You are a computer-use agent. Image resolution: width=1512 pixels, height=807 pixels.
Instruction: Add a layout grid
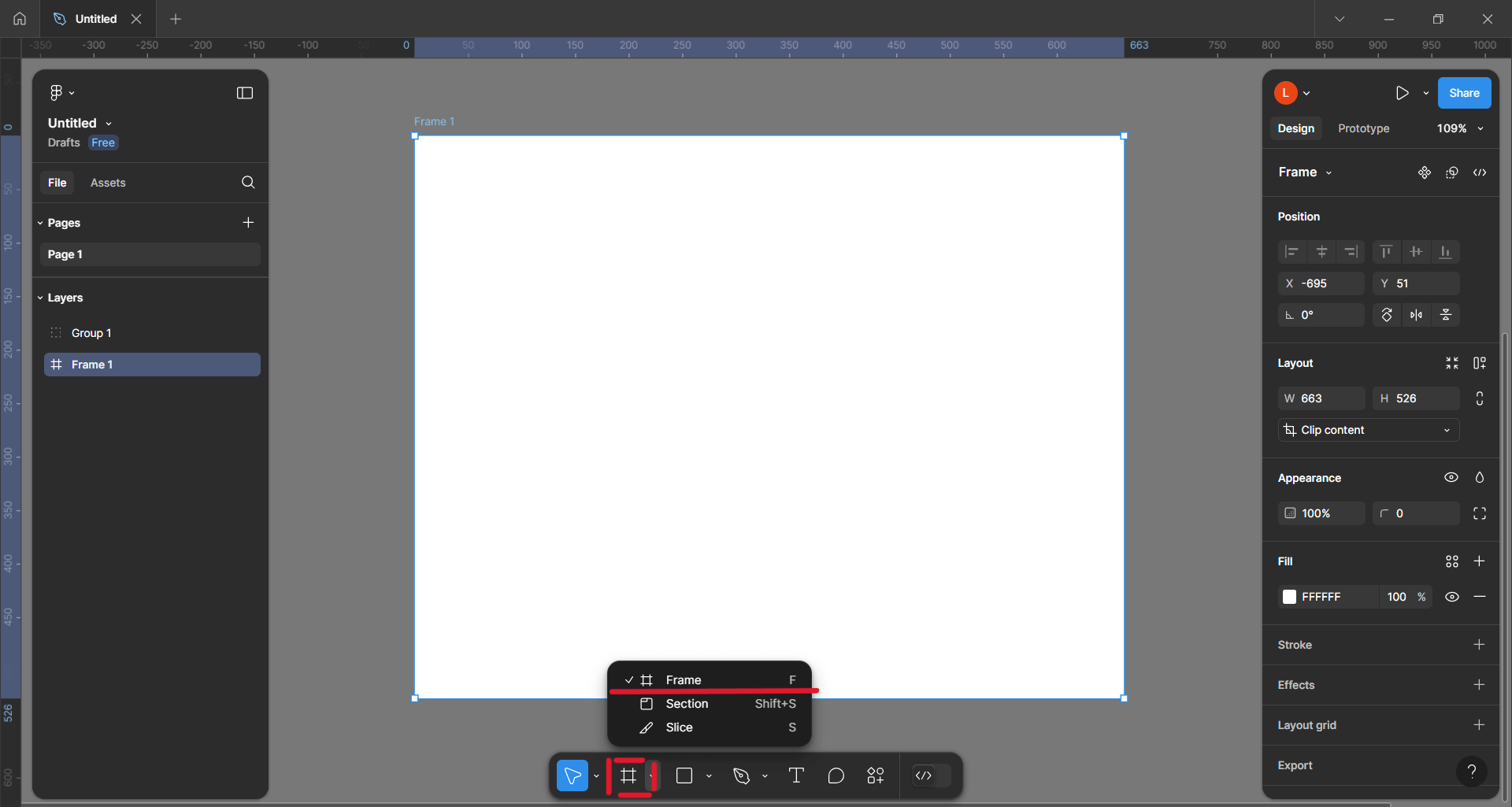[x=1480, y=725]
